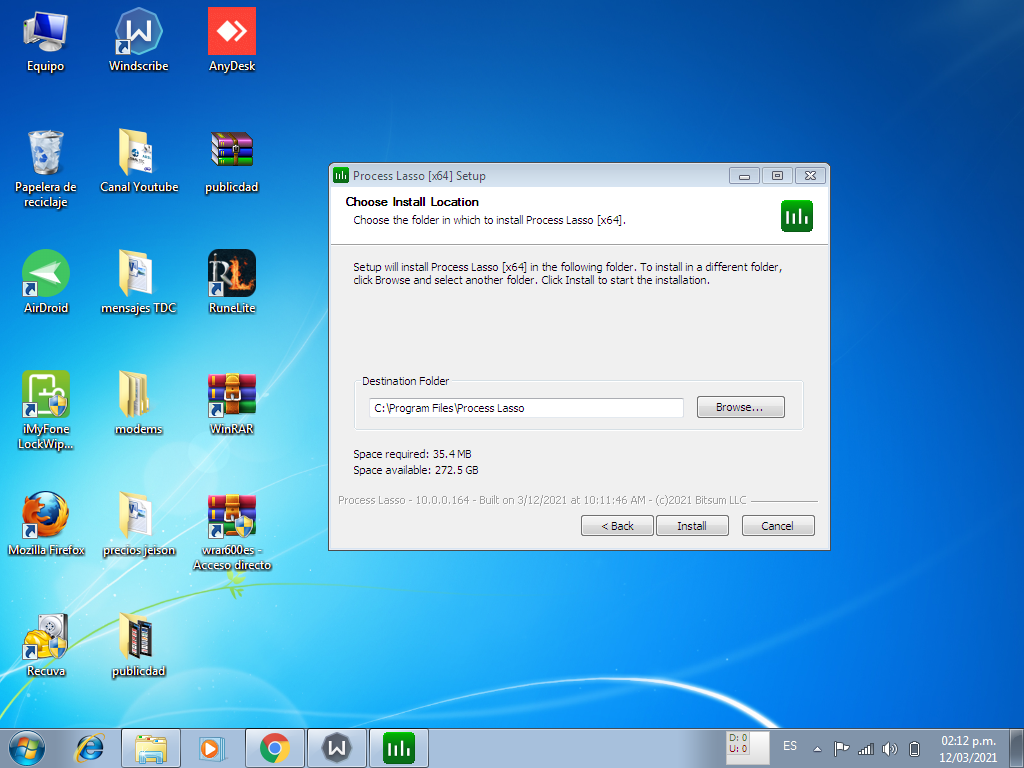The height and width of the screenshot is (768, 1024).
Task: Open Windows Media Player from the taskbar
Action: 211,748
